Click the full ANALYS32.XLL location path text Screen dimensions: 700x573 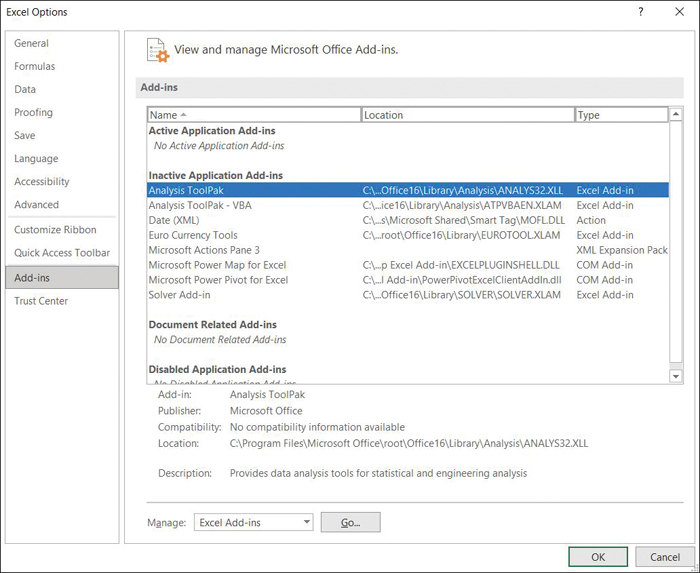[x=409, y=444]
